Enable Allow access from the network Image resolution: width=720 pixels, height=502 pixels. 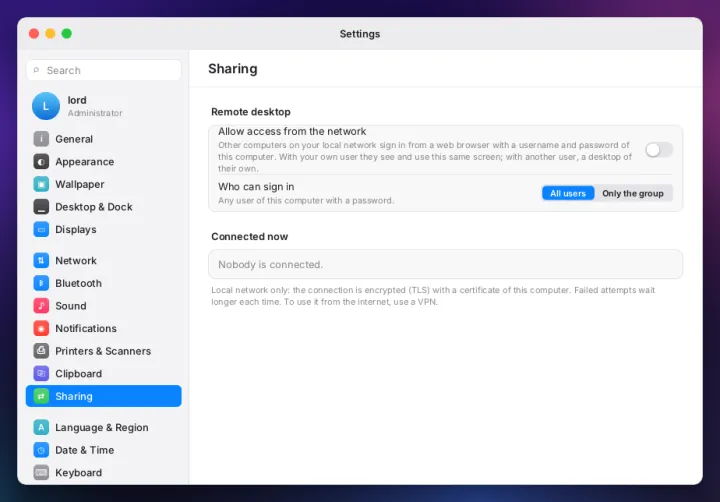[658, 150]
